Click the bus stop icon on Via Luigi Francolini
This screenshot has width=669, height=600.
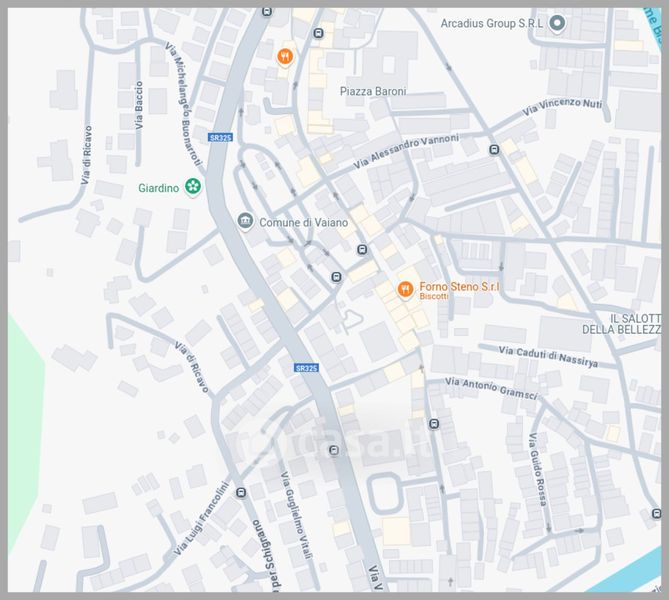point(240,490)
